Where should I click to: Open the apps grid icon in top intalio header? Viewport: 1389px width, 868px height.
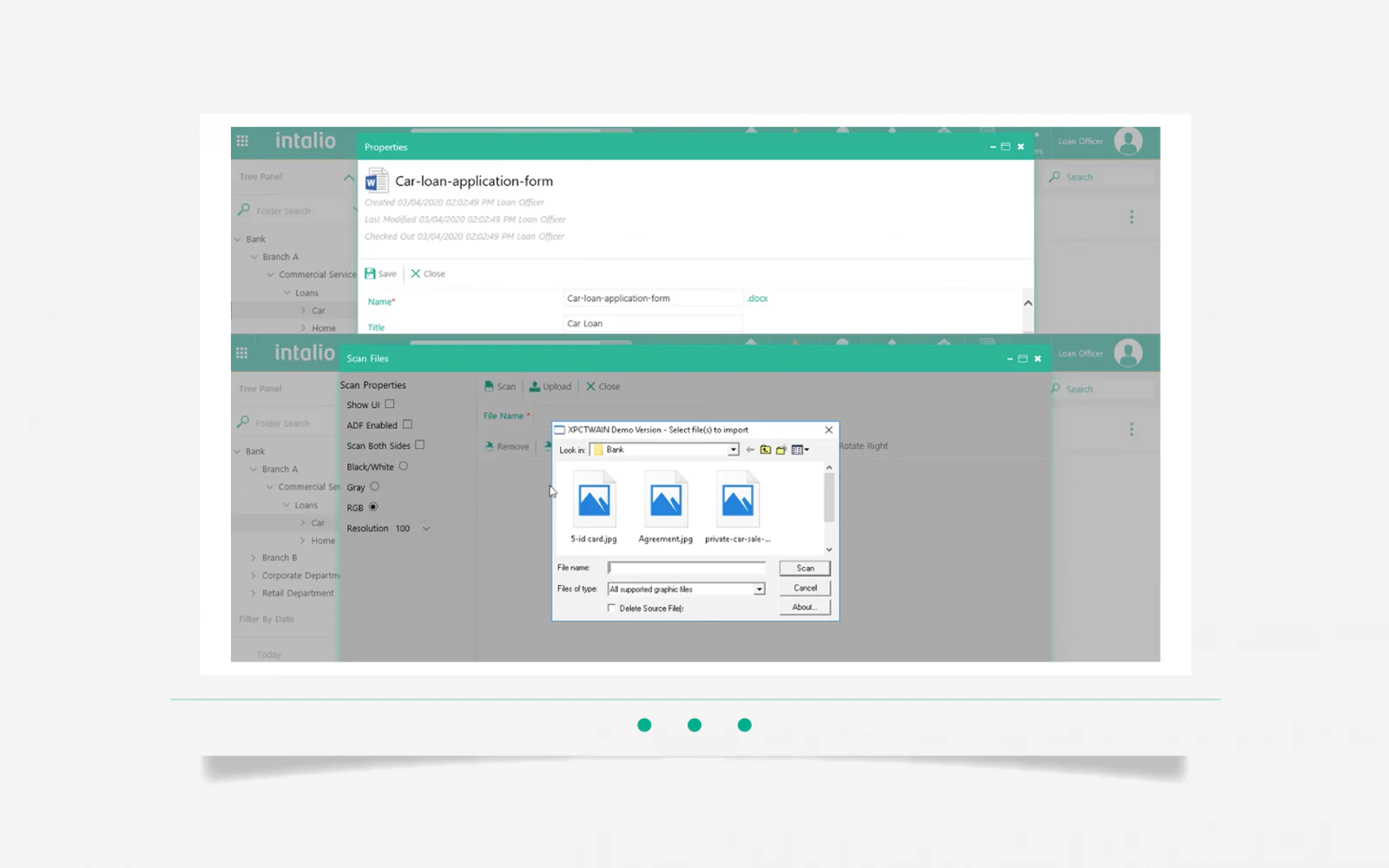pyautogui.click(x=242, y=141)
